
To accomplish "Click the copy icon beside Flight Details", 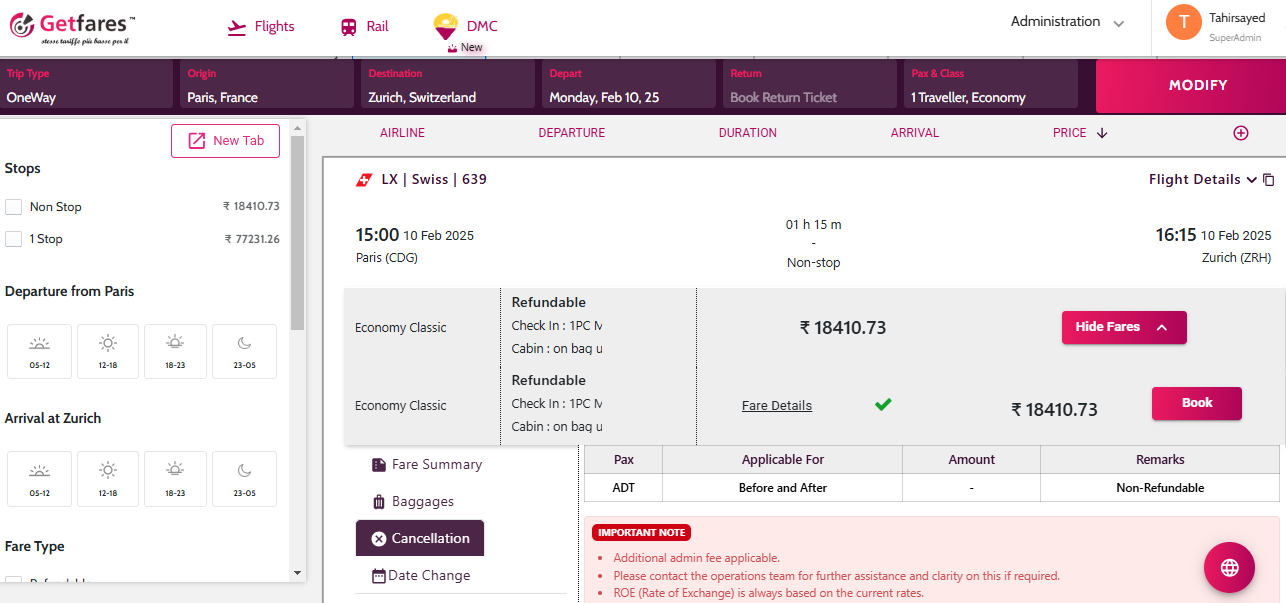I will tap(1269, 180).
